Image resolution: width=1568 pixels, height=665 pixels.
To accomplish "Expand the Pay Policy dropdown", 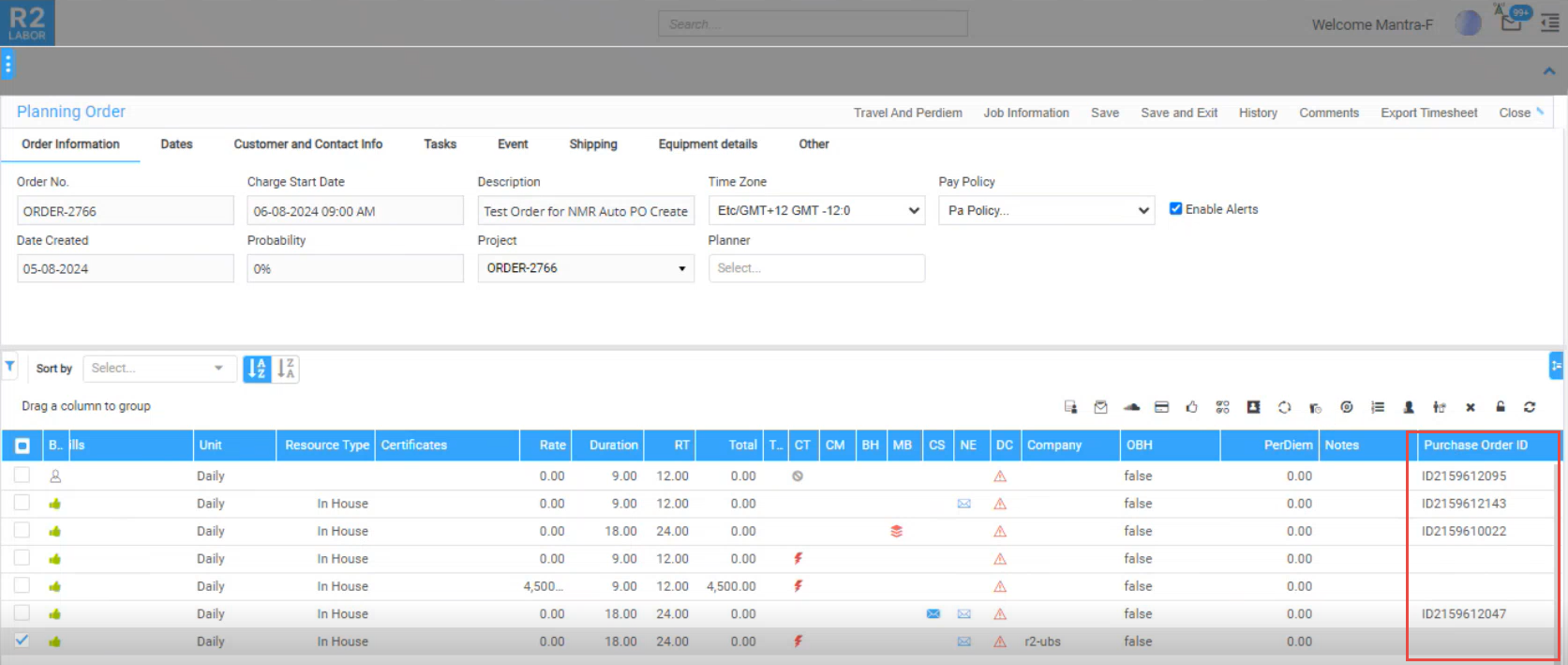I will point(1047,211).
